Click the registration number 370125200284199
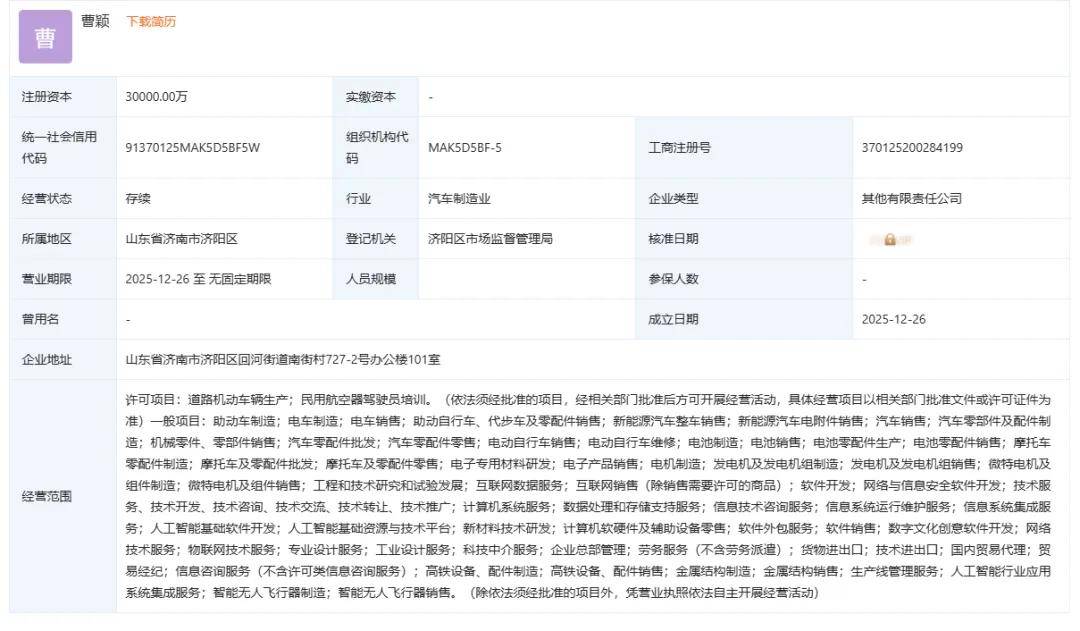 911,148
